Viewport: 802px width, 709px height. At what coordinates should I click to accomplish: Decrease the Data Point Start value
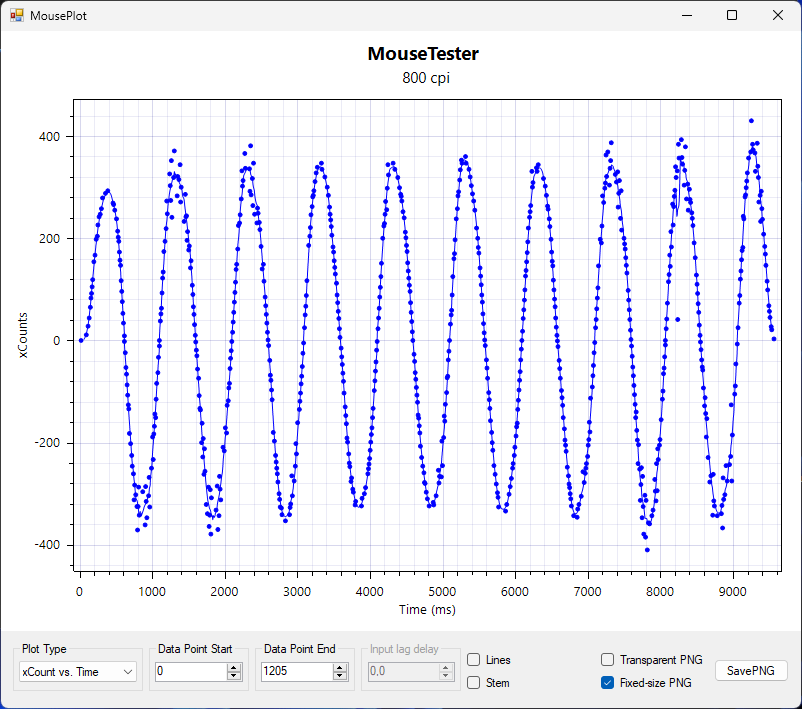(234, 676)
